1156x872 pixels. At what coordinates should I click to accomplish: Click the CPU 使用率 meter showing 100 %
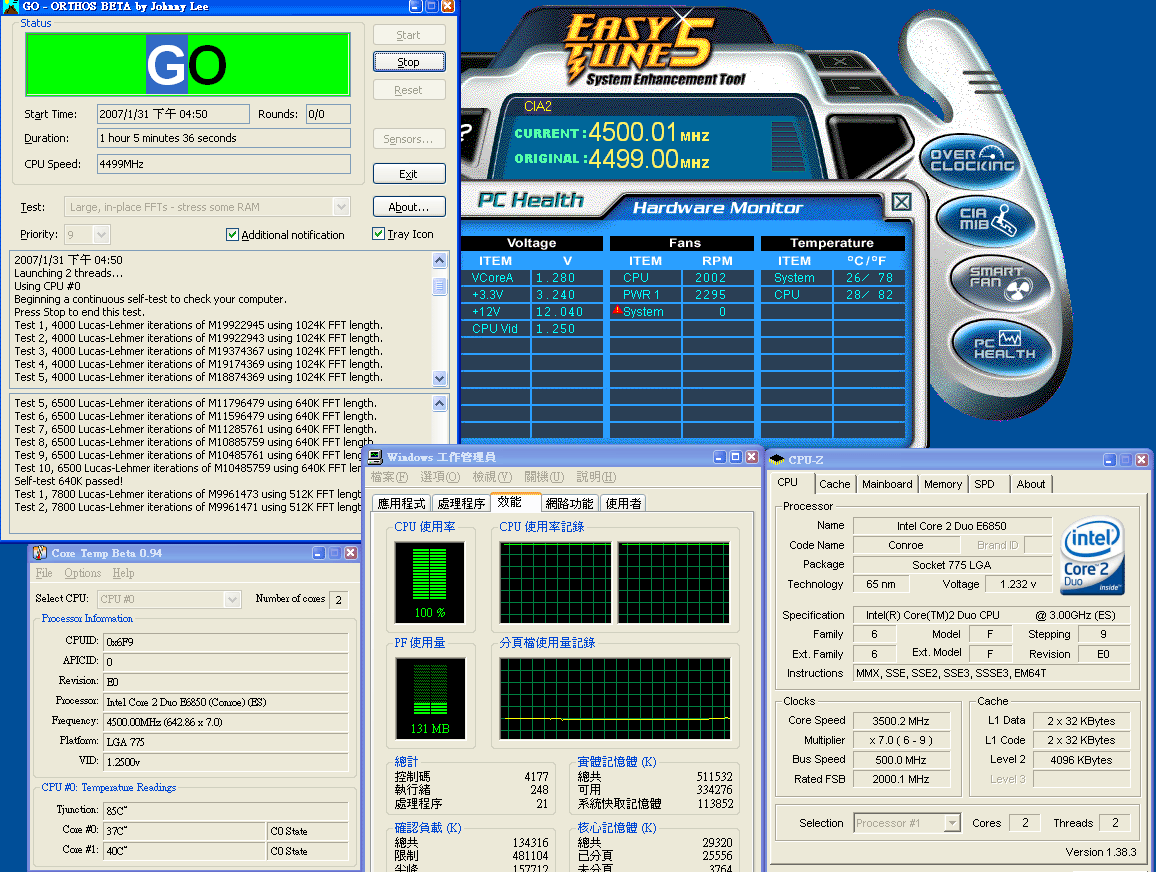(x=429, y=582)
